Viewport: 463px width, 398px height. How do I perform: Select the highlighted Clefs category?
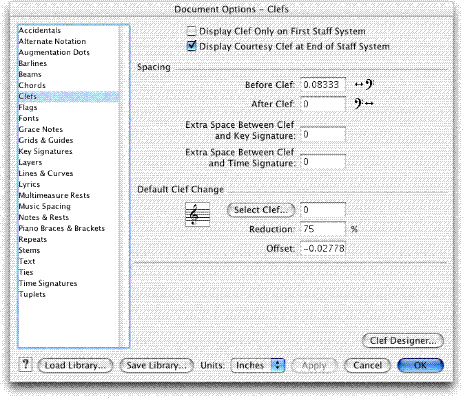pos(68,96)
